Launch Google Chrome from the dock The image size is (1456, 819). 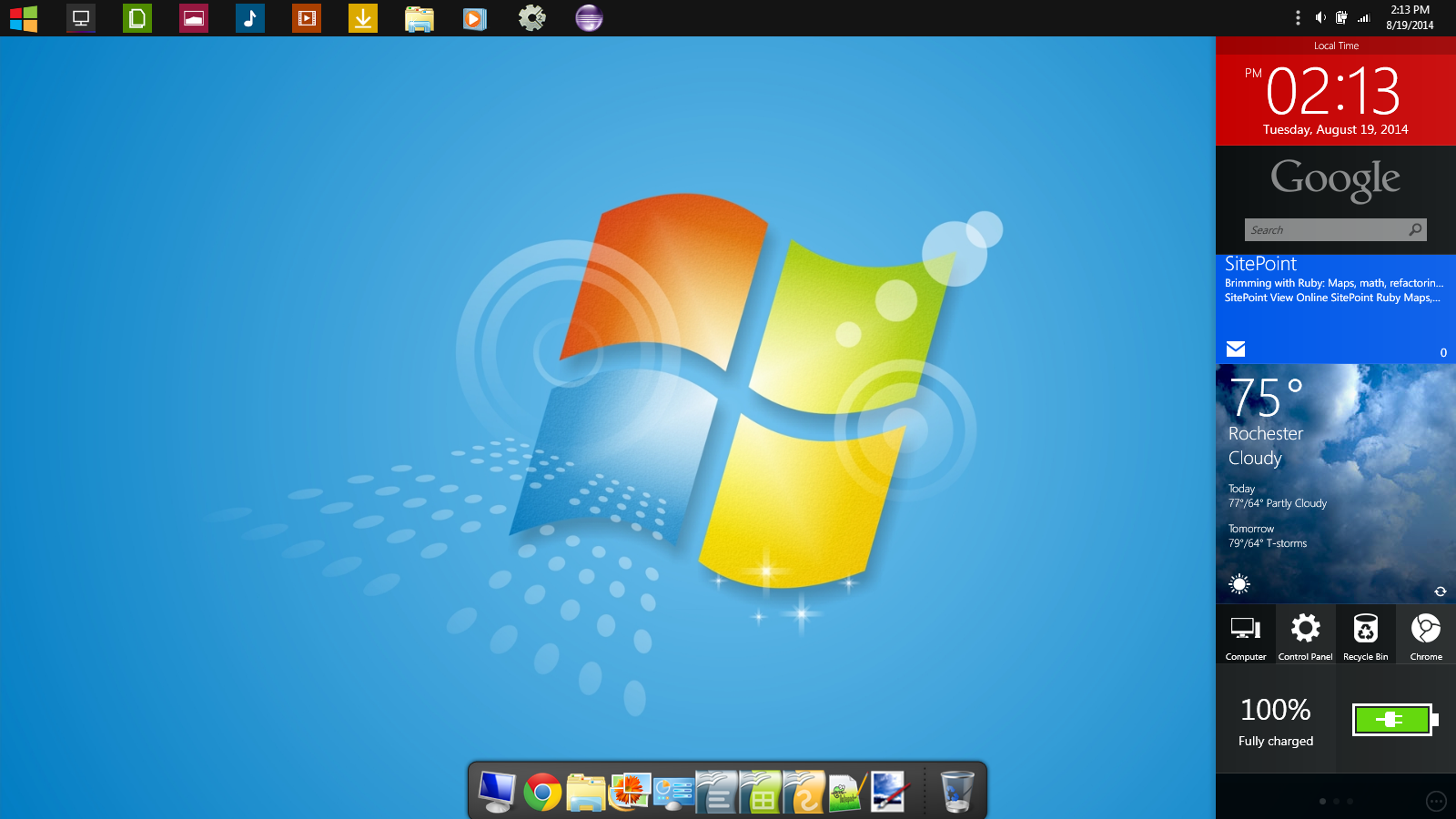542,792
